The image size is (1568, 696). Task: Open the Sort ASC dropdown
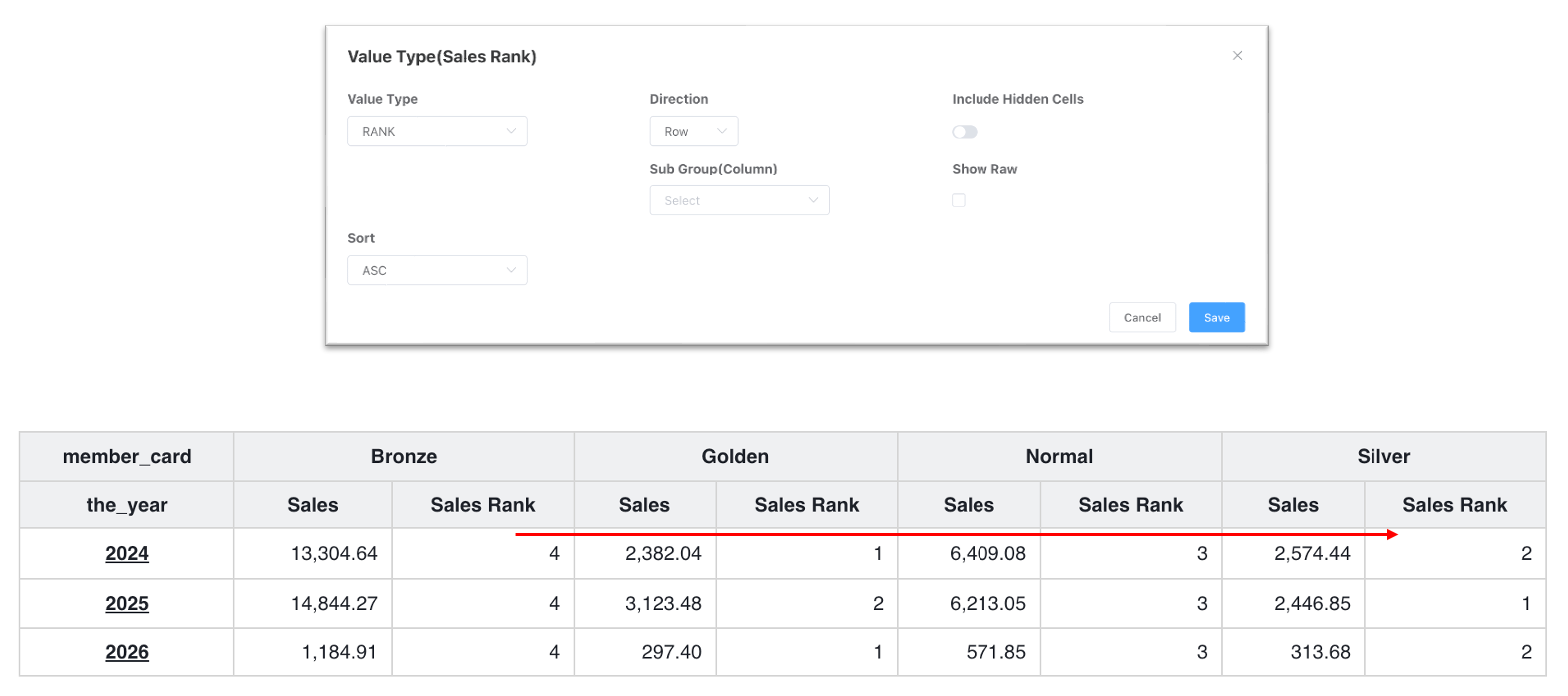(437, 270)
